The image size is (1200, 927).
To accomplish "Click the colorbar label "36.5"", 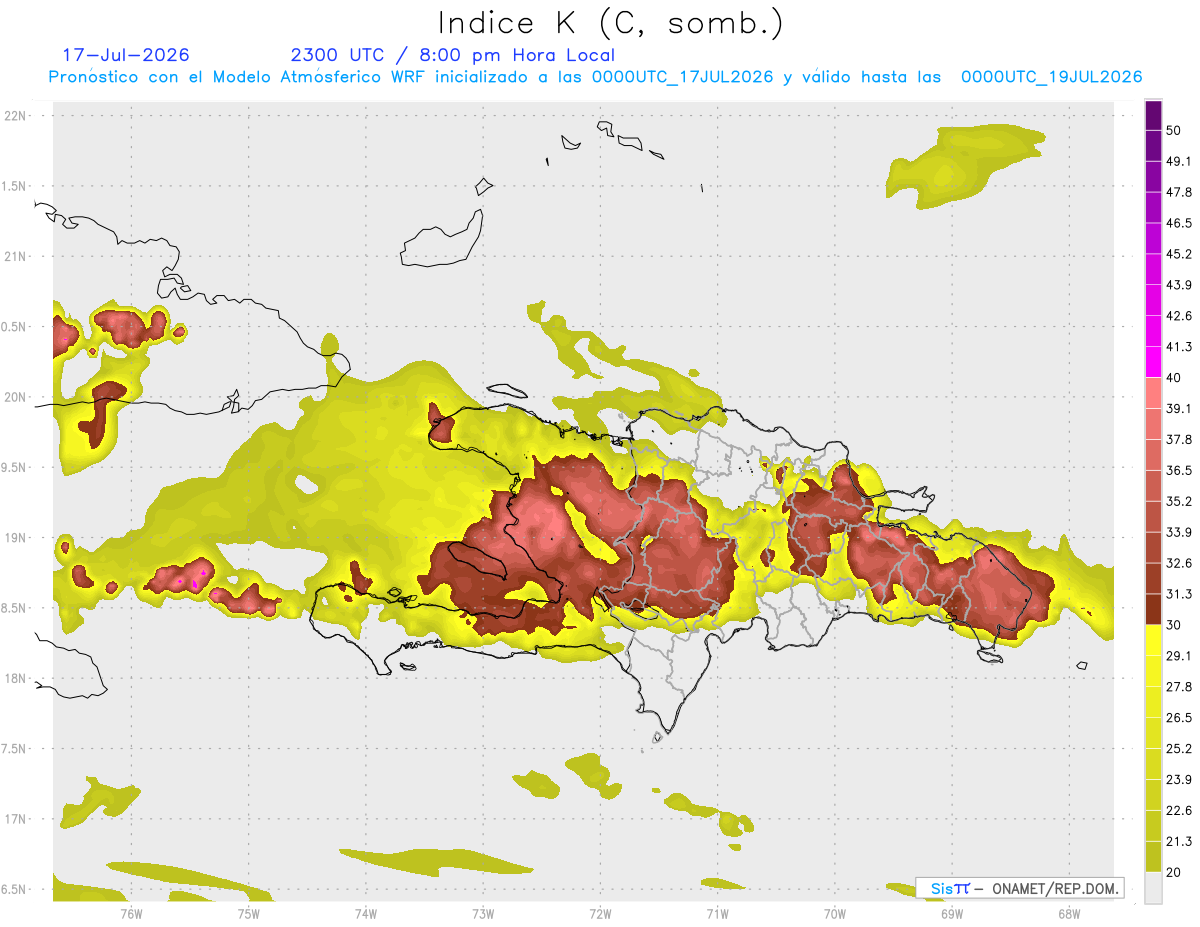I will click(1178, 471).
